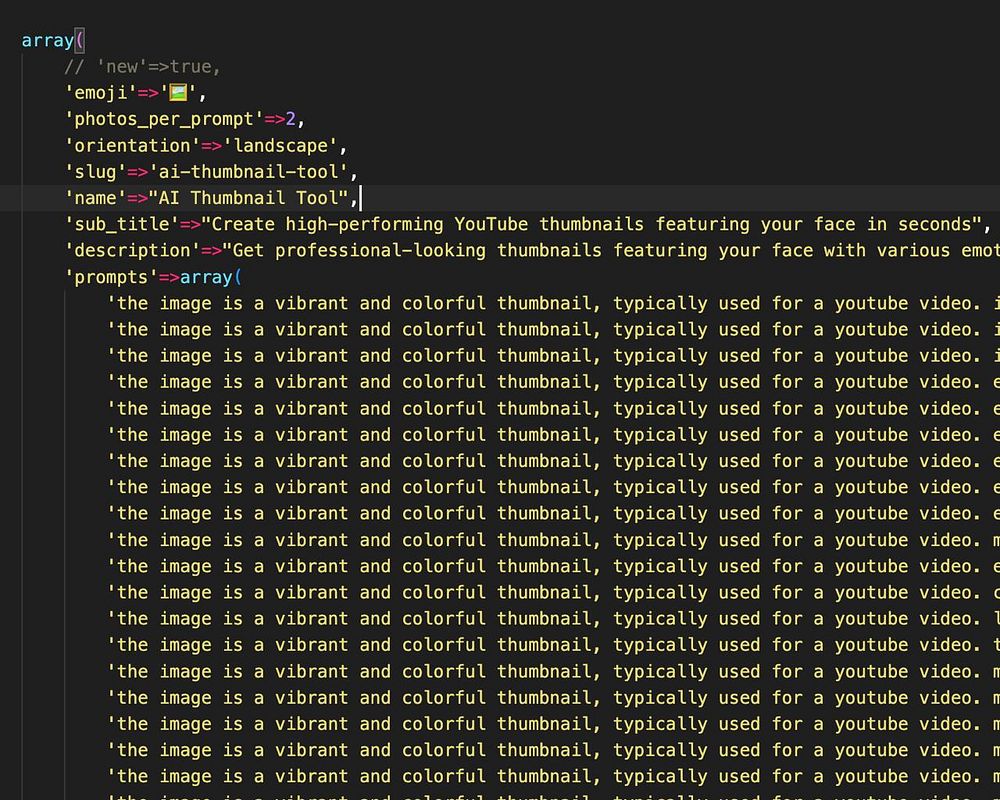Click the 'sub_title' key
The height and width of the screenshot is (800, 1000).
[122, 224]
